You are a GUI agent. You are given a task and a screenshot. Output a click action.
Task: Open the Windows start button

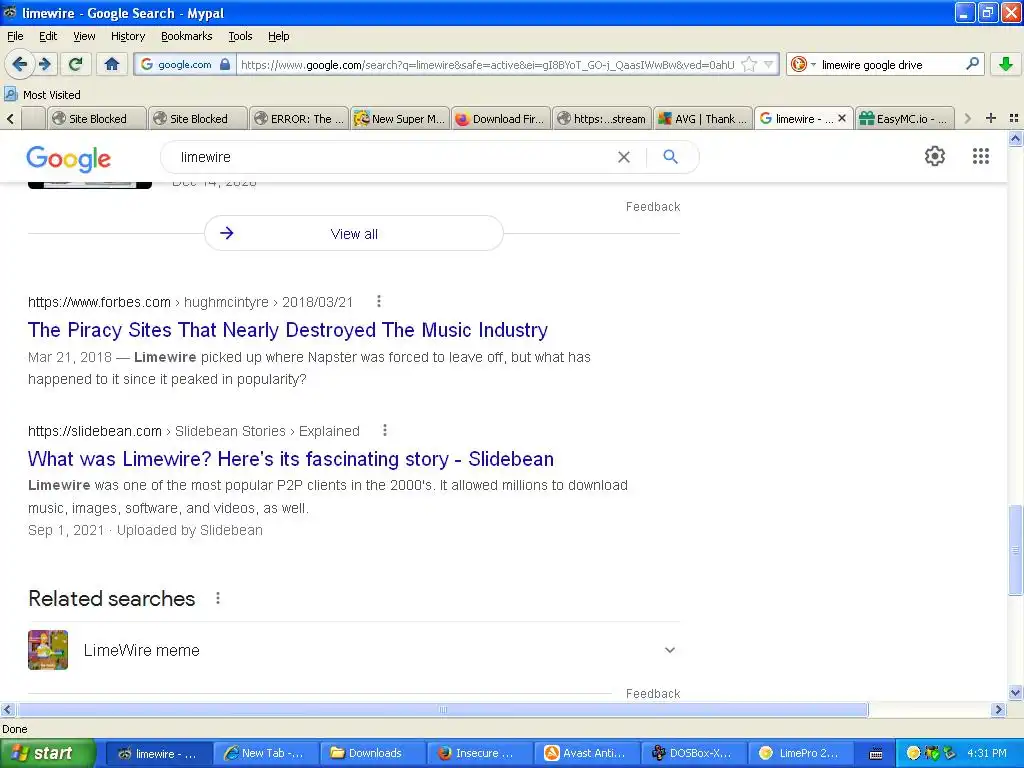48,753
